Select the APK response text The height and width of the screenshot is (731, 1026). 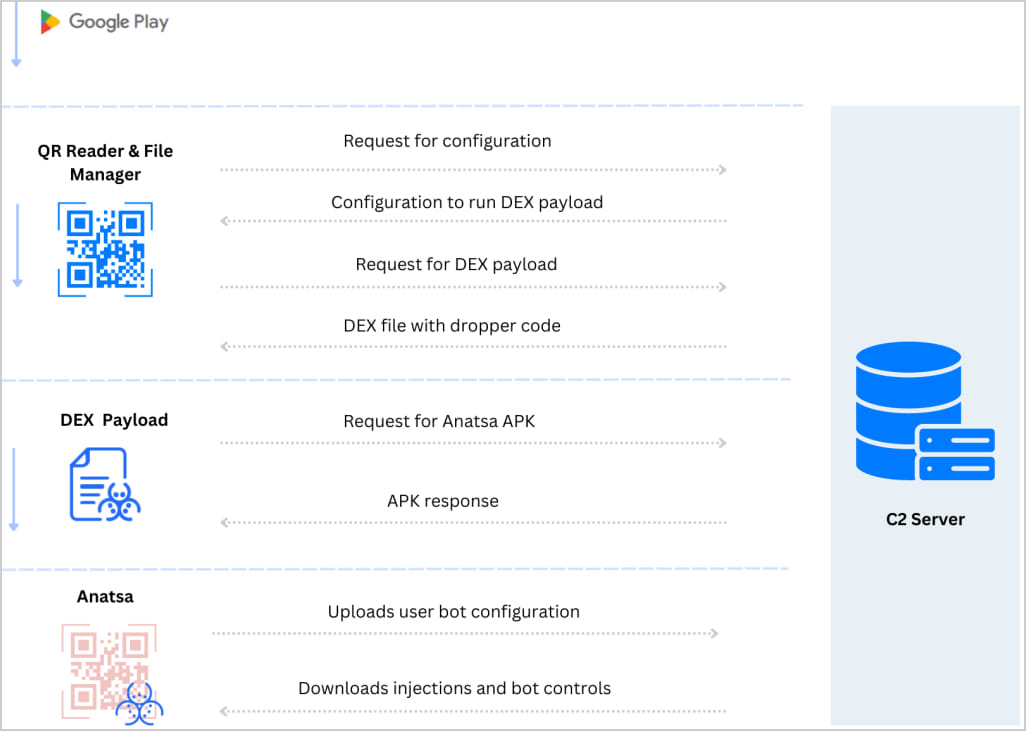click(443, 501)
